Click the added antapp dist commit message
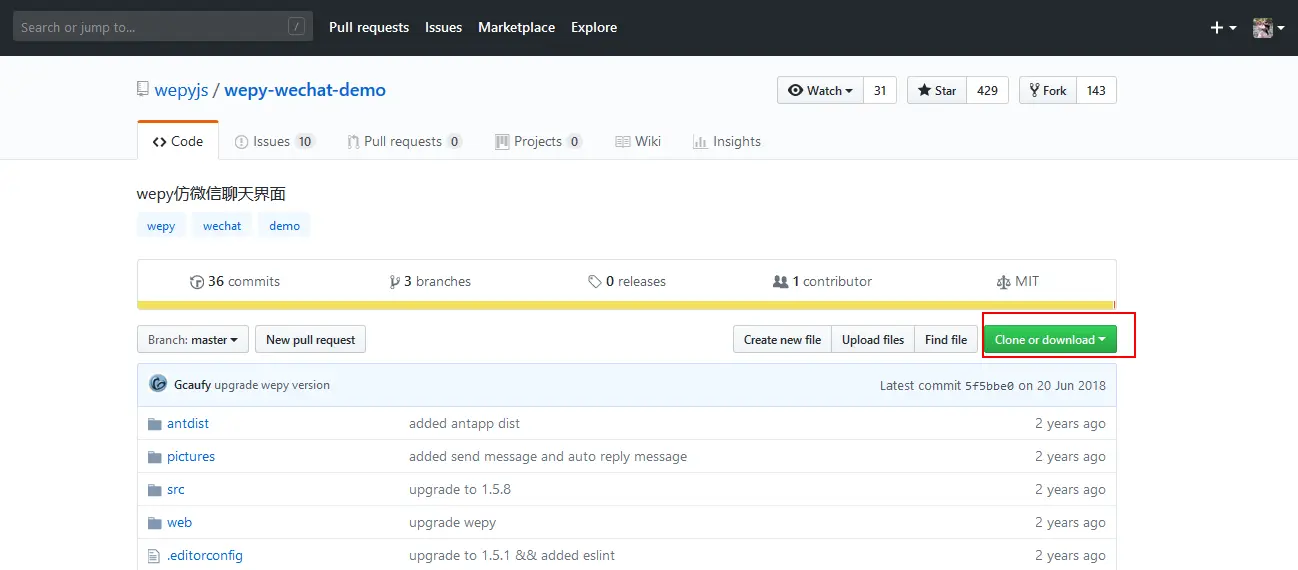Screen dimensions: 1298x570 [464, 424]
